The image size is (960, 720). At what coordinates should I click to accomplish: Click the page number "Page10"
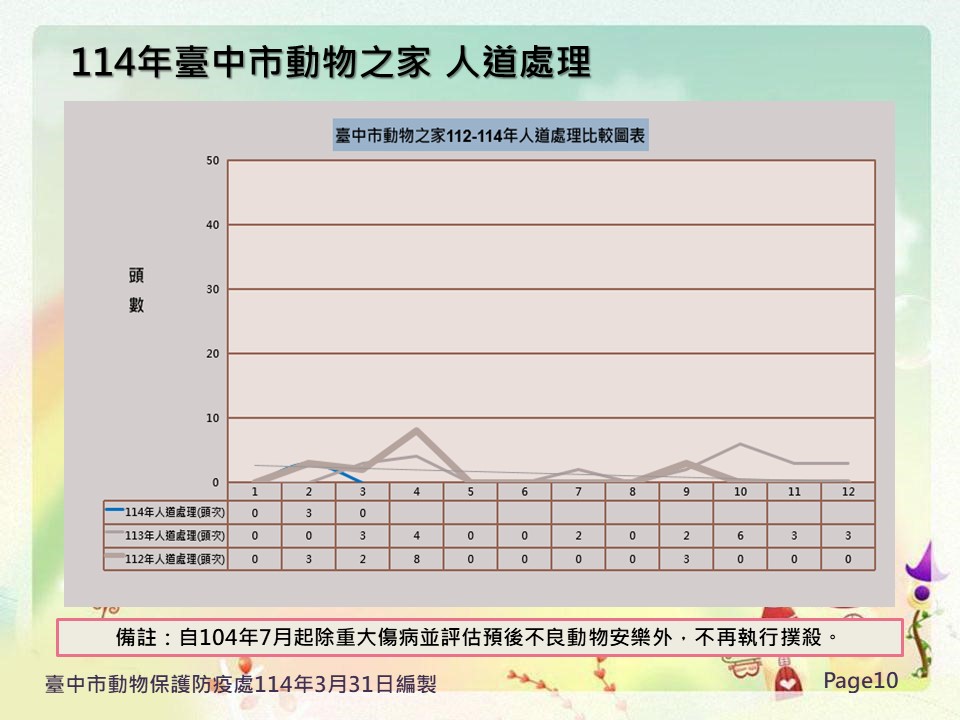[x=860, y=680]
